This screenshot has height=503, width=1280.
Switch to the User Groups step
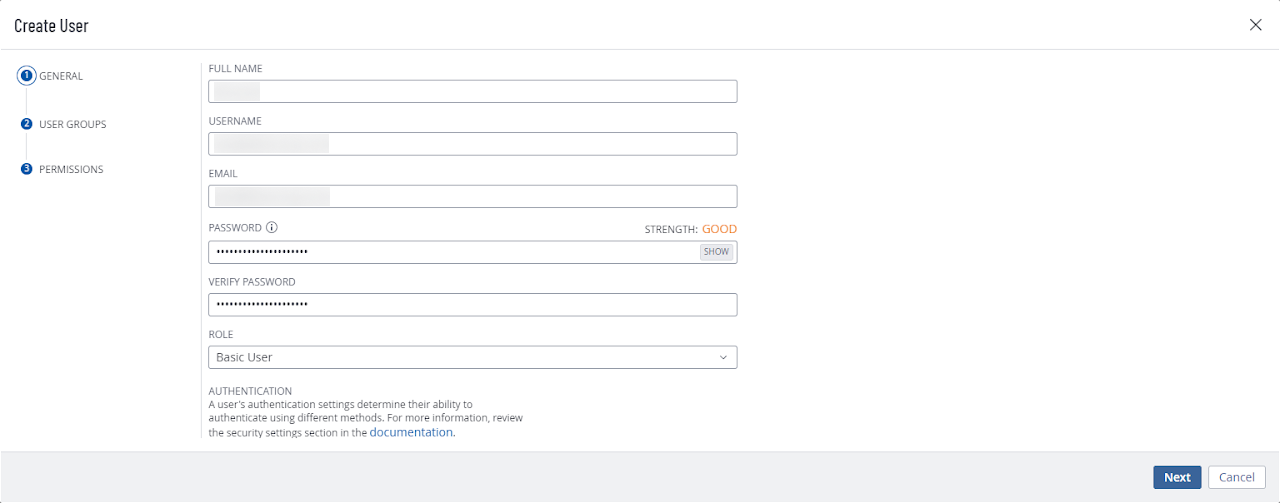[73, 124]
